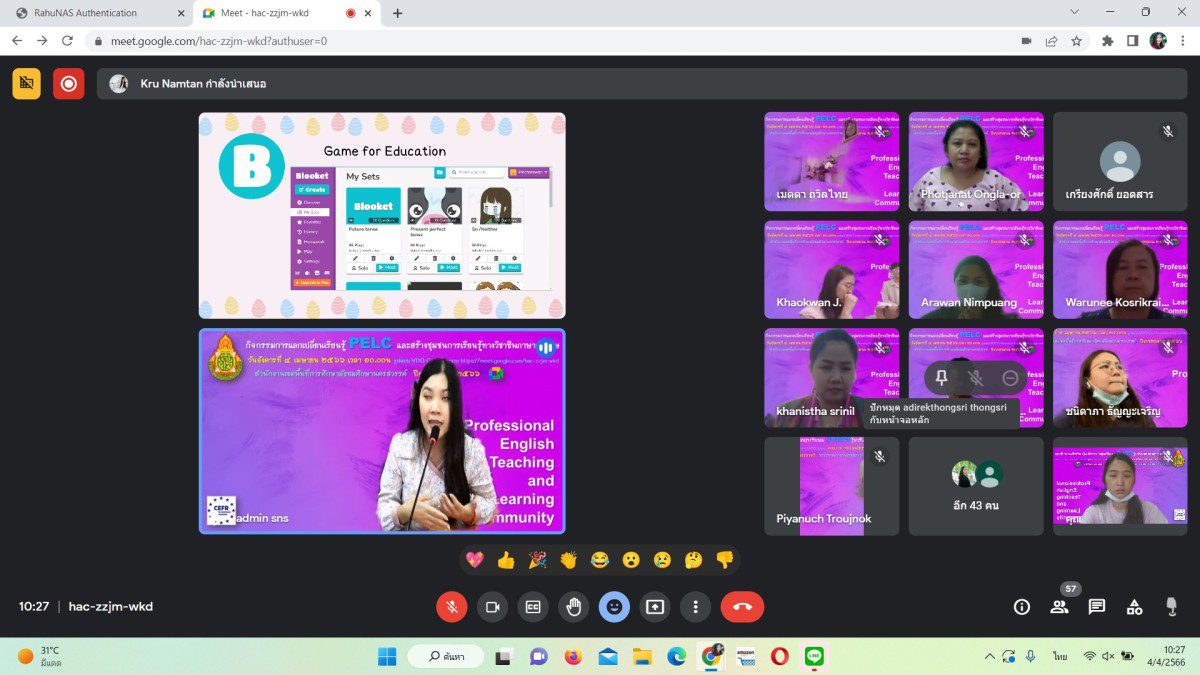Open the '43 others' participants tile
Image resolution: width=1200 pixels, height=675 pixels.
pyautogui.click(x=976, y=486)
